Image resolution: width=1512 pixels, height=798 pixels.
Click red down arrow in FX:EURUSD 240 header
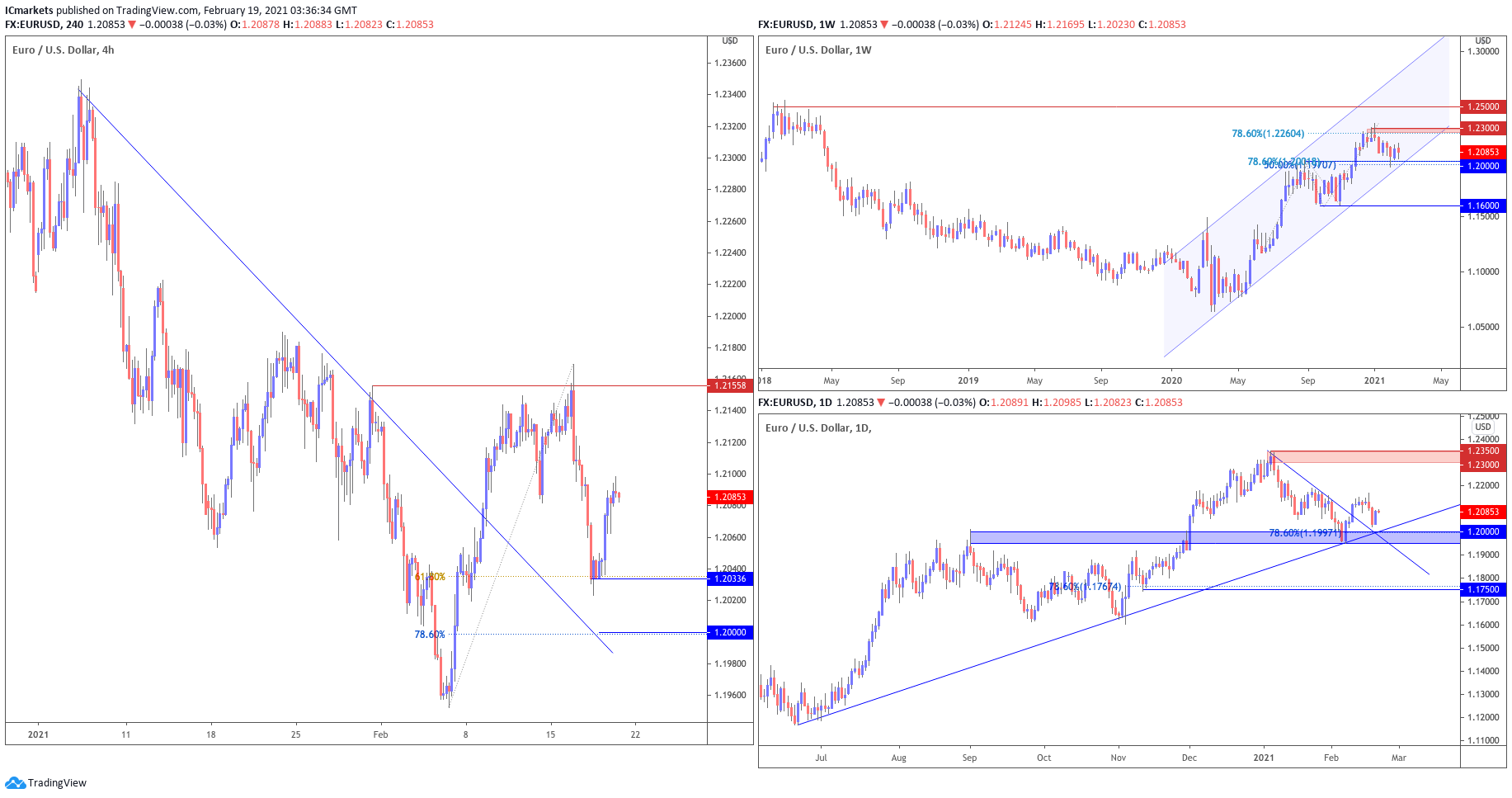[132, 25]
